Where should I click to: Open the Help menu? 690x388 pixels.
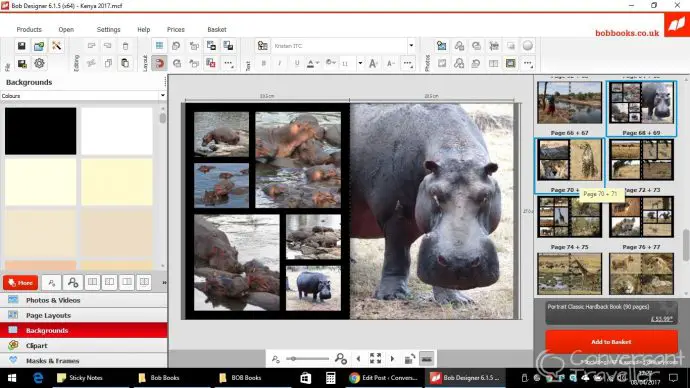[x=143, y=29]
